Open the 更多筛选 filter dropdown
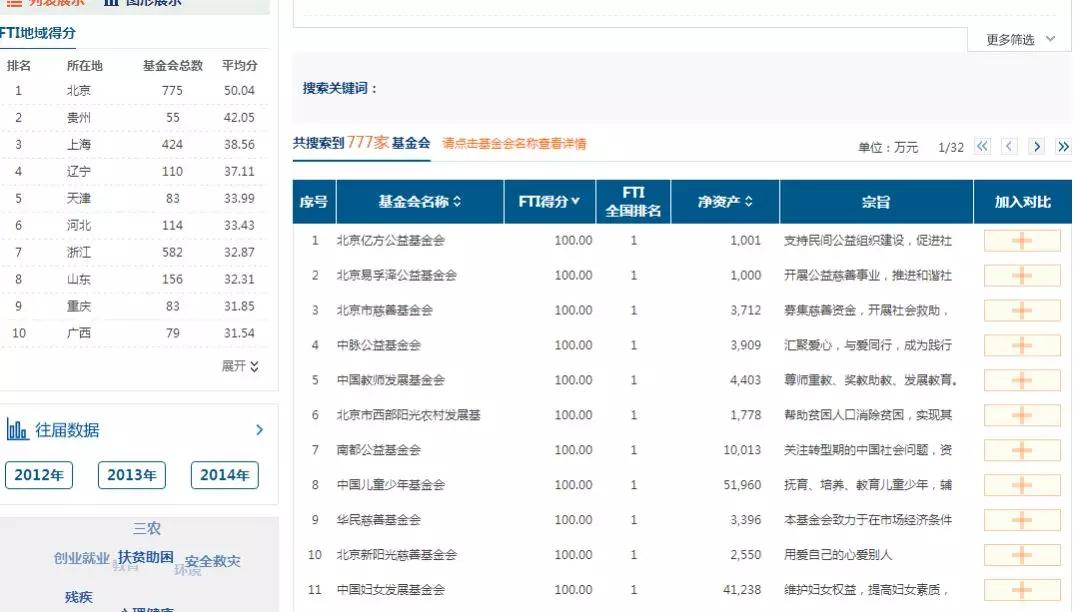This screenshot has width=1080, height=612. click(1020, 39)
